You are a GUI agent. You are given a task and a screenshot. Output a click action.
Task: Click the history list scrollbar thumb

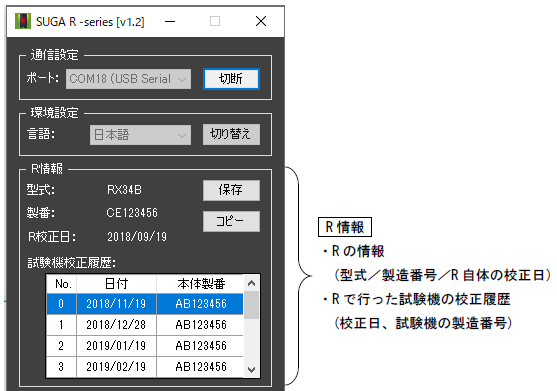click(x=252, y=305)
